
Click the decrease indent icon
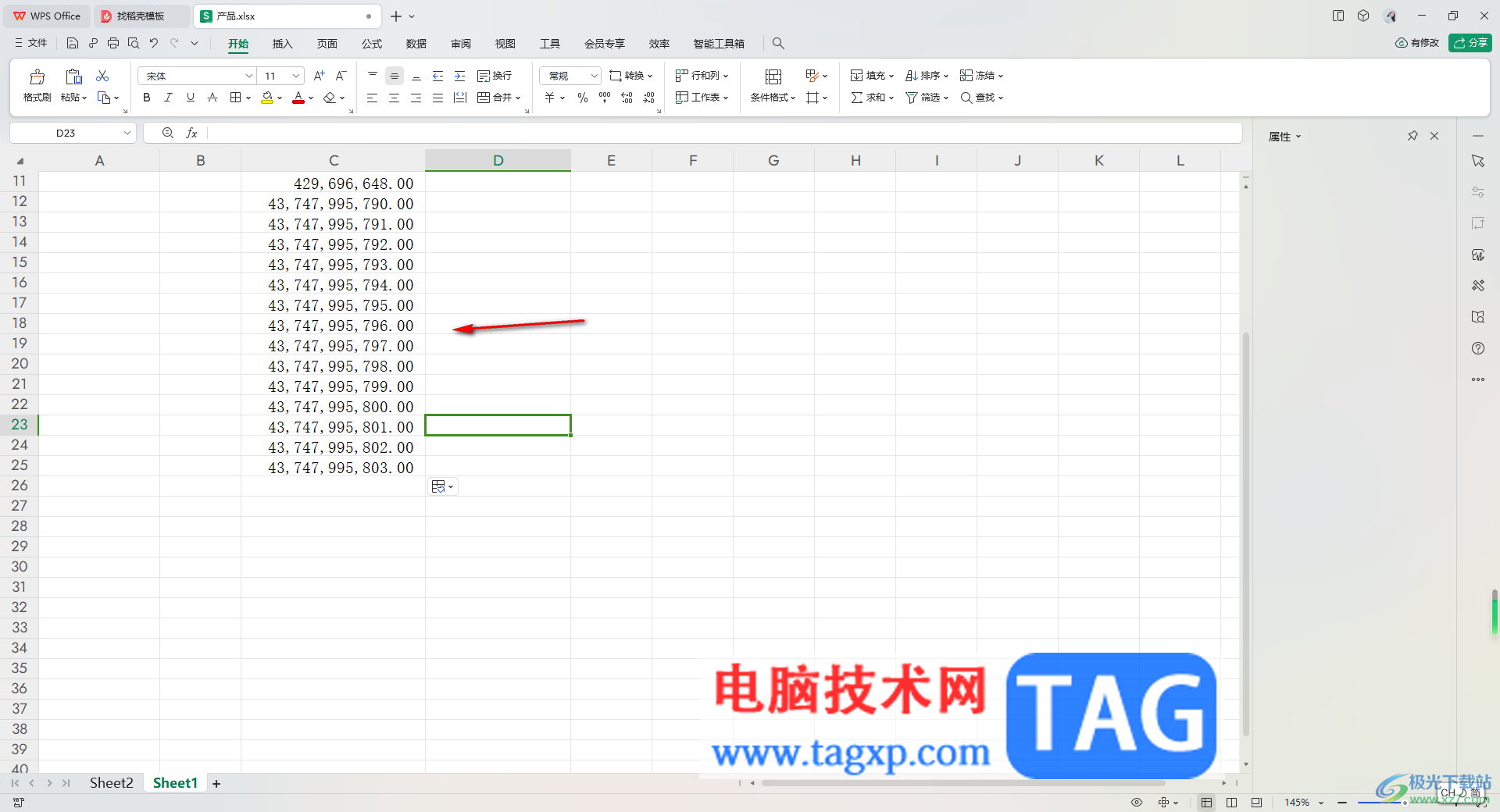click(x=438, y=76)
